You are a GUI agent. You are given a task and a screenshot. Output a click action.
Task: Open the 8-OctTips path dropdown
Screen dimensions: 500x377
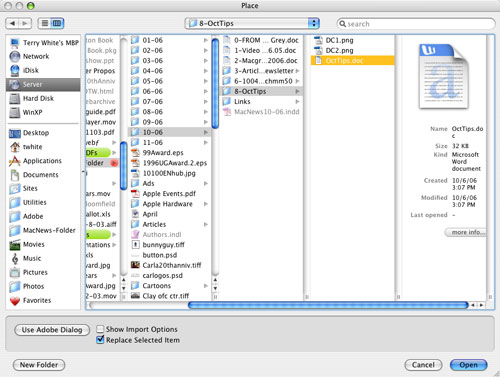(252, 23)
